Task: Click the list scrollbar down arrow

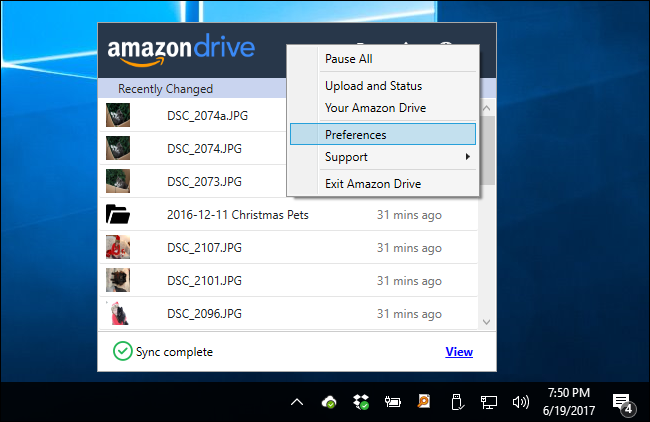Action: click(x=487, y=322)
